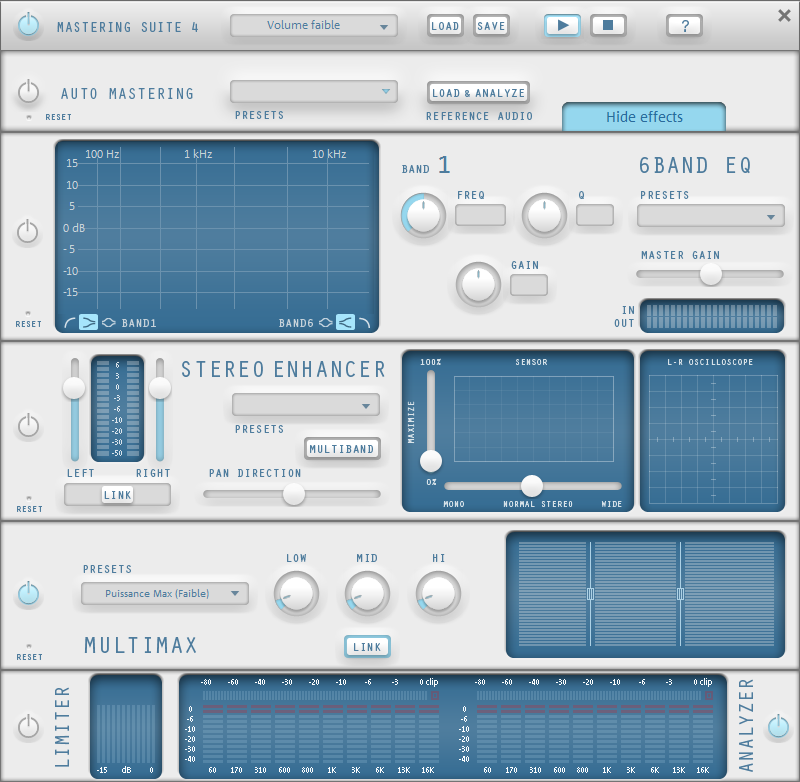Open the Volume faible preset dropdown
The width and height of the screenshot is (800, 782).
click(x=313, y=26)
